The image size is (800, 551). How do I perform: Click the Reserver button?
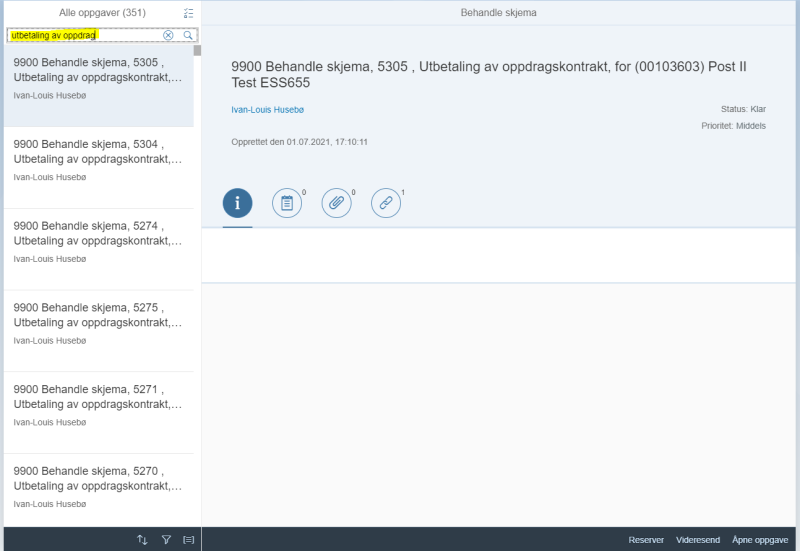[x=646, y=540]
